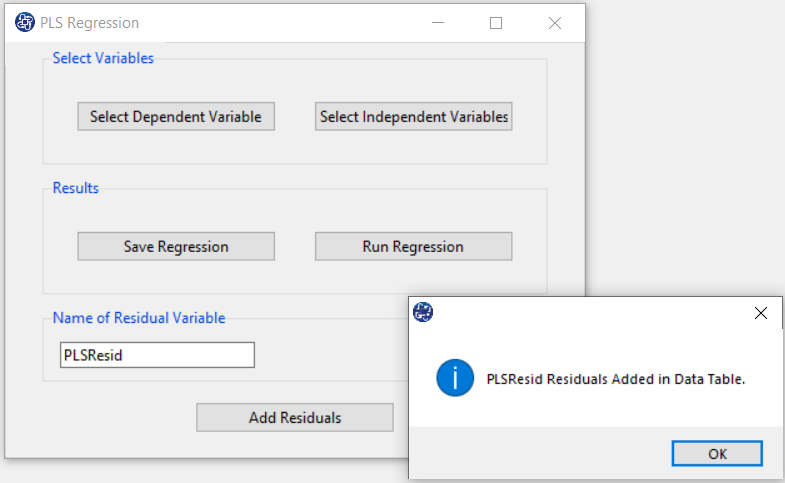Click the PLS Regression window title text
Viewport: 785px width, 483px height.
tap(90, 22)
